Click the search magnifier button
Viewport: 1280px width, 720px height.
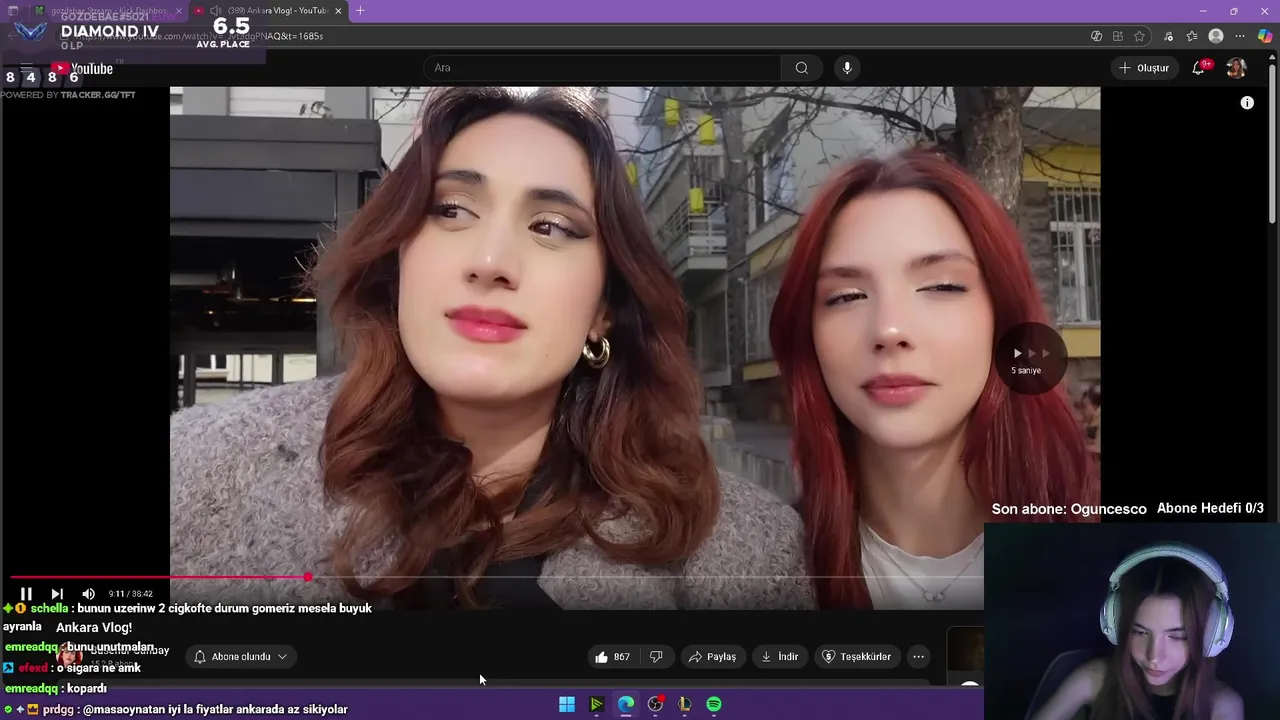pyautogui.click(x=801, y=68)
